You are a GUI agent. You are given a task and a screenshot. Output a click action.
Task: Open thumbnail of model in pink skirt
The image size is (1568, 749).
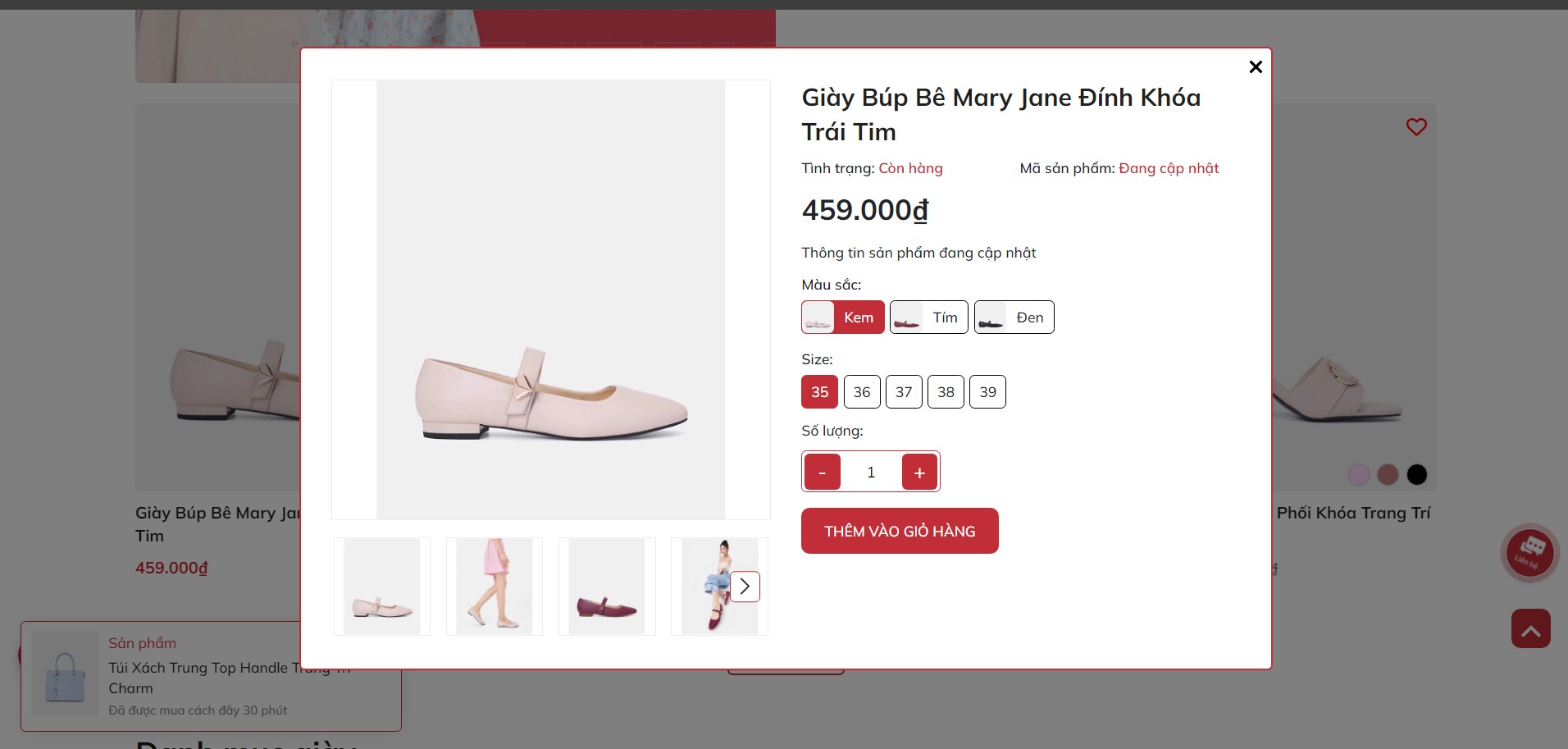click(x=495, y=587)
